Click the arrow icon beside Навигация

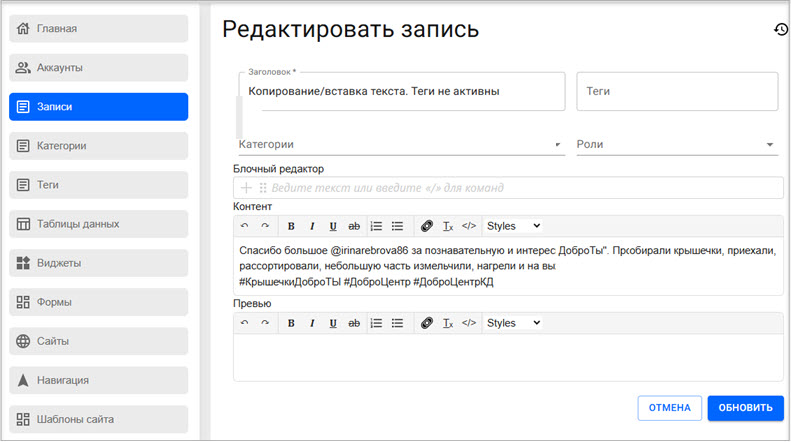coord(23,380)
